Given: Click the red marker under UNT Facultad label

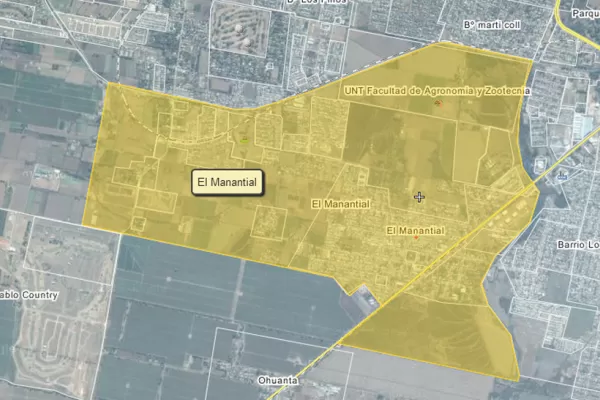Looking at the screenshot, I should point(438,104).
